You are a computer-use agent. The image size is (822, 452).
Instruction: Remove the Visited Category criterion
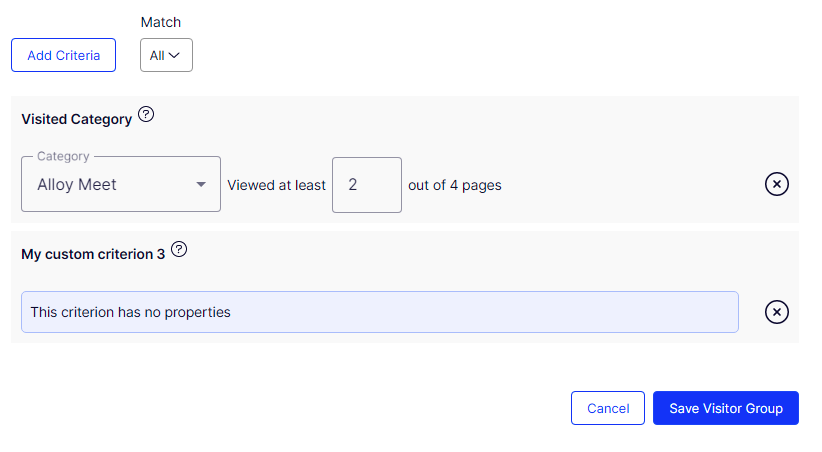pos(776,184)
